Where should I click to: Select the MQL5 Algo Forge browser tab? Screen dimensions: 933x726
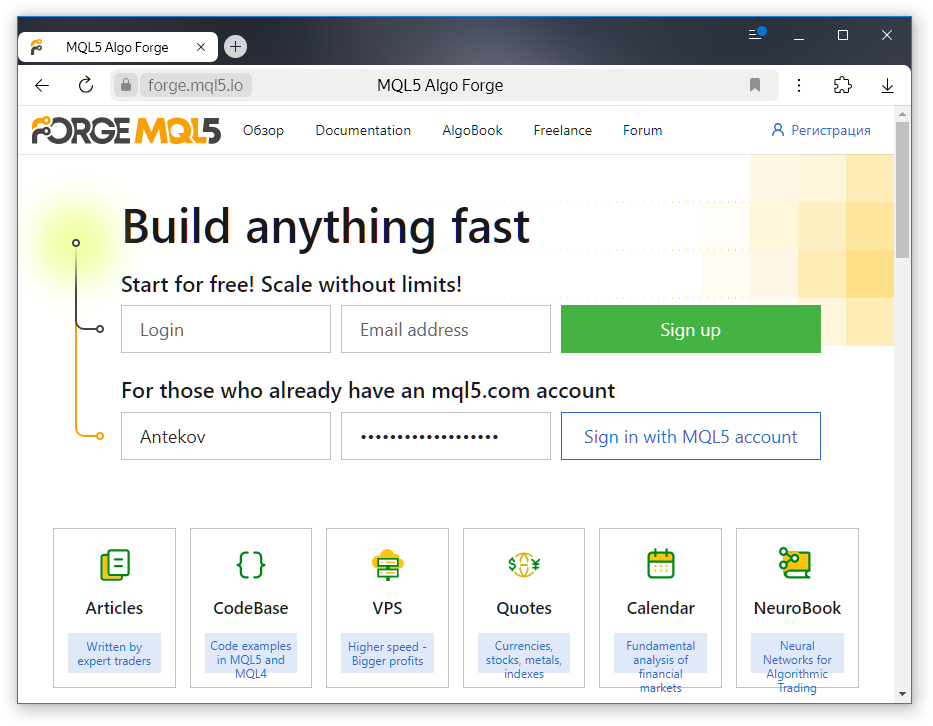[x=118, y=47]
